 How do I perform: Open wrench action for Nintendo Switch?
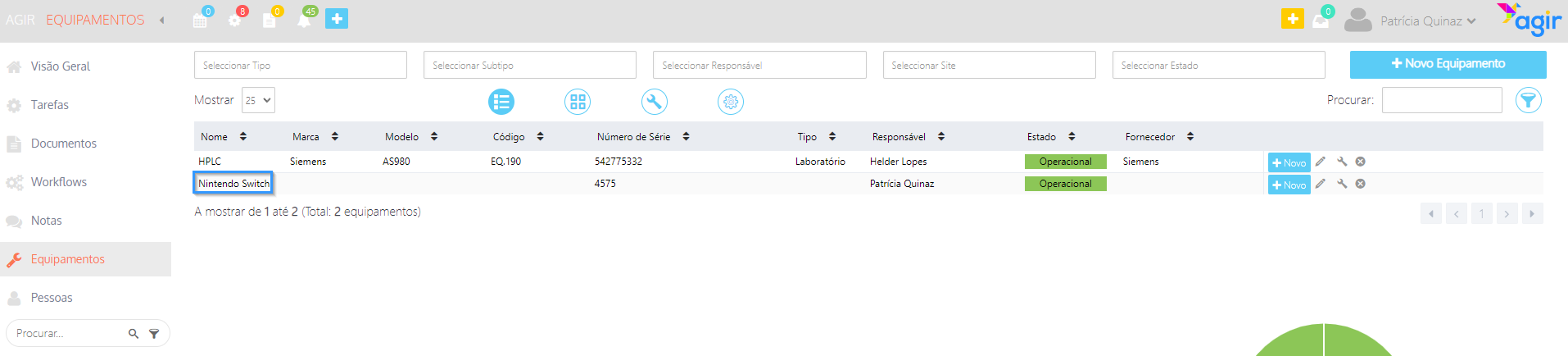(1342, 184)
